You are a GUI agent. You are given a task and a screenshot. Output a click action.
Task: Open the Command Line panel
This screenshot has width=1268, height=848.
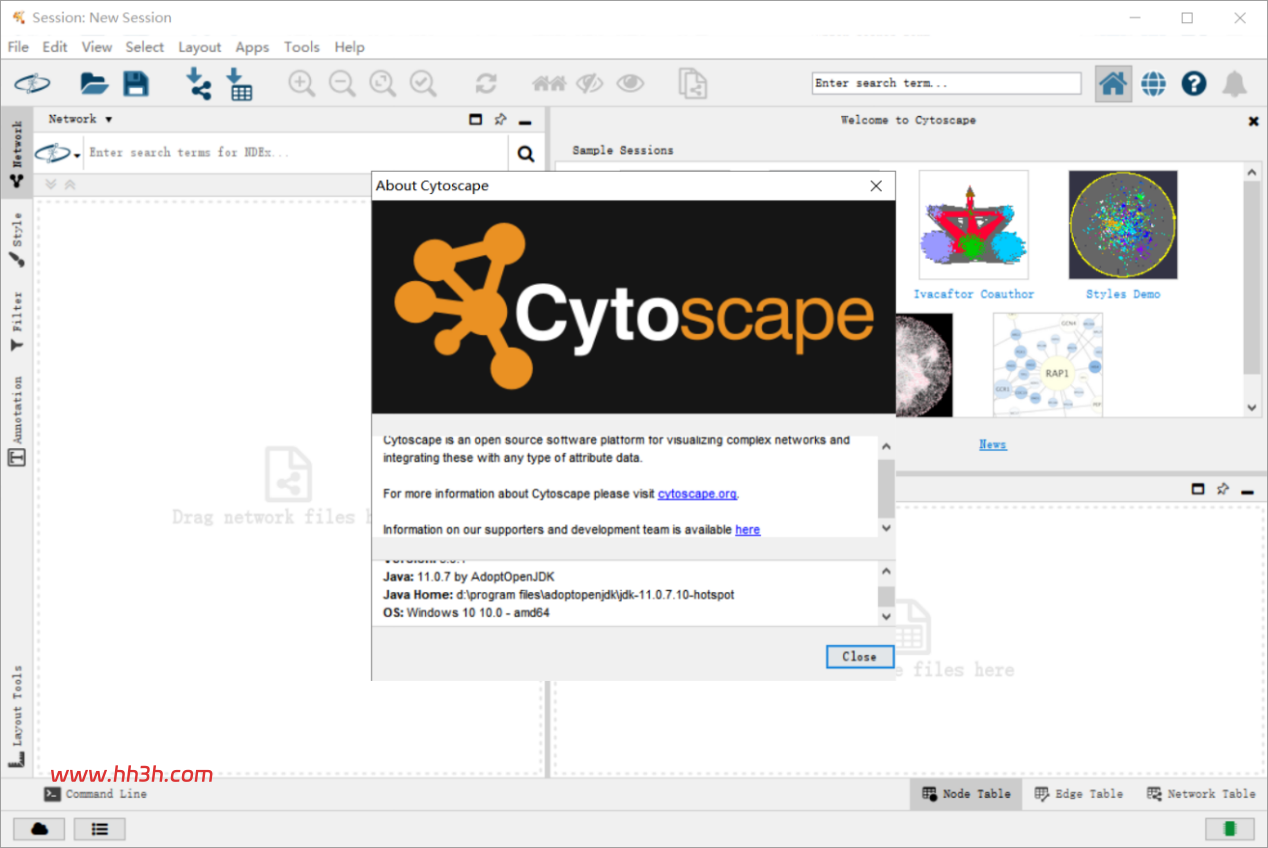click(96, 794)
